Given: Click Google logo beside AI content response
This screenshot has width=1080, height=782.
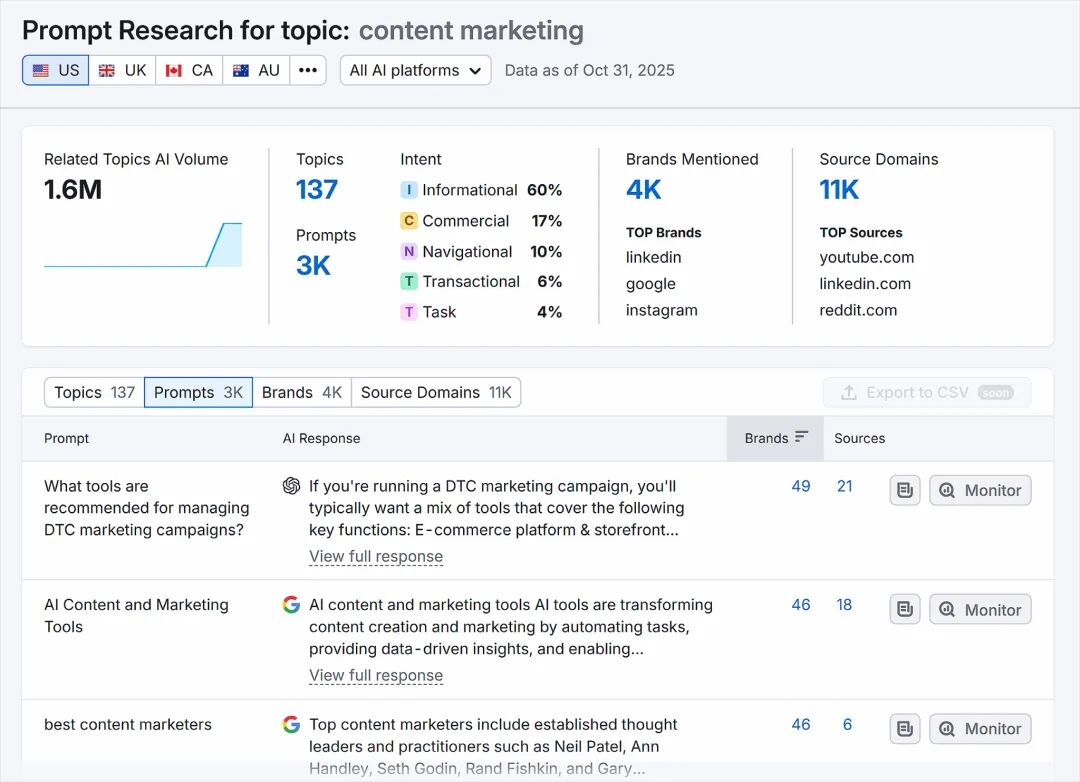Looking at the screenshot, I should [292, 605].
